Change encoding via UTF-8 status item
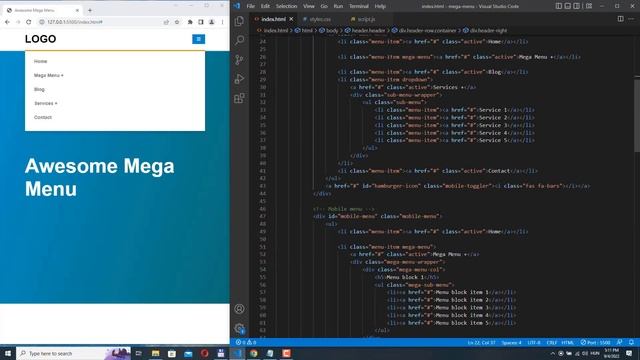 pos(534,342)
